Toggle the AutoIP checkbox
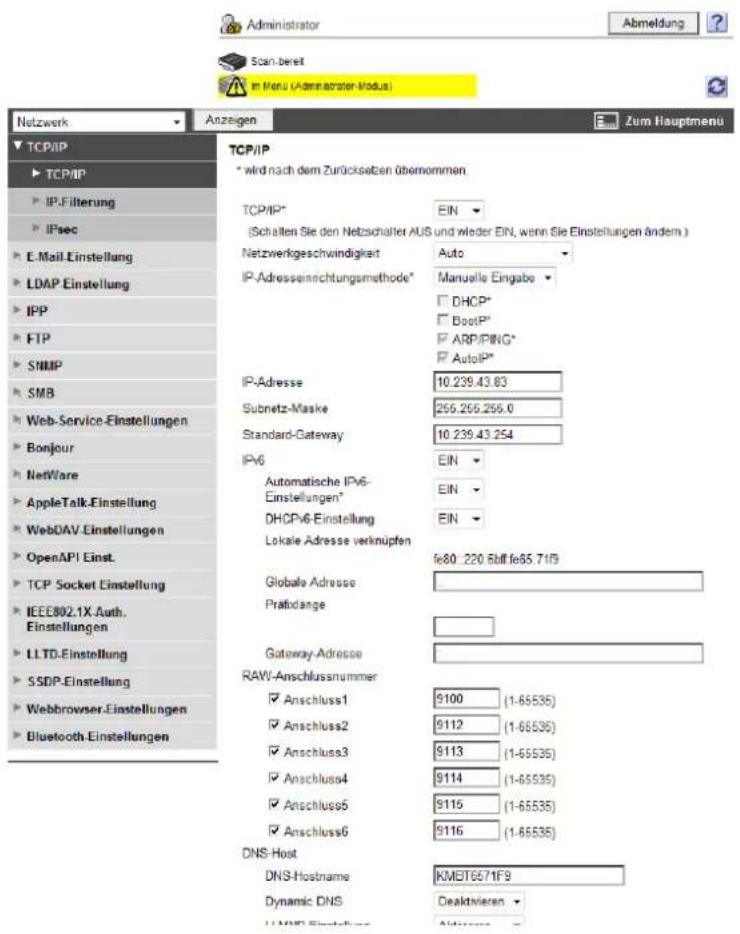Screen dimensions: 740x934 [x=443, y=357]
